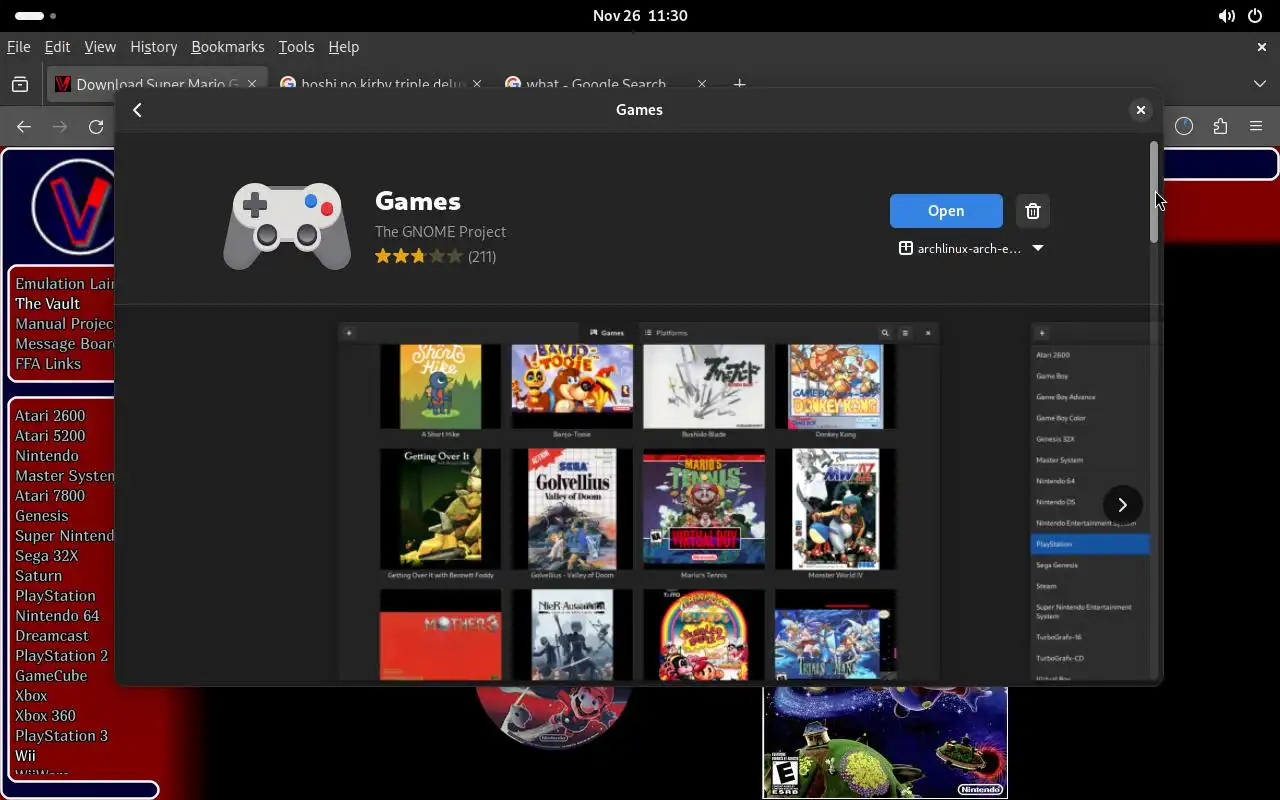Switch to the hoshi no kirby tab

(383, 85)
